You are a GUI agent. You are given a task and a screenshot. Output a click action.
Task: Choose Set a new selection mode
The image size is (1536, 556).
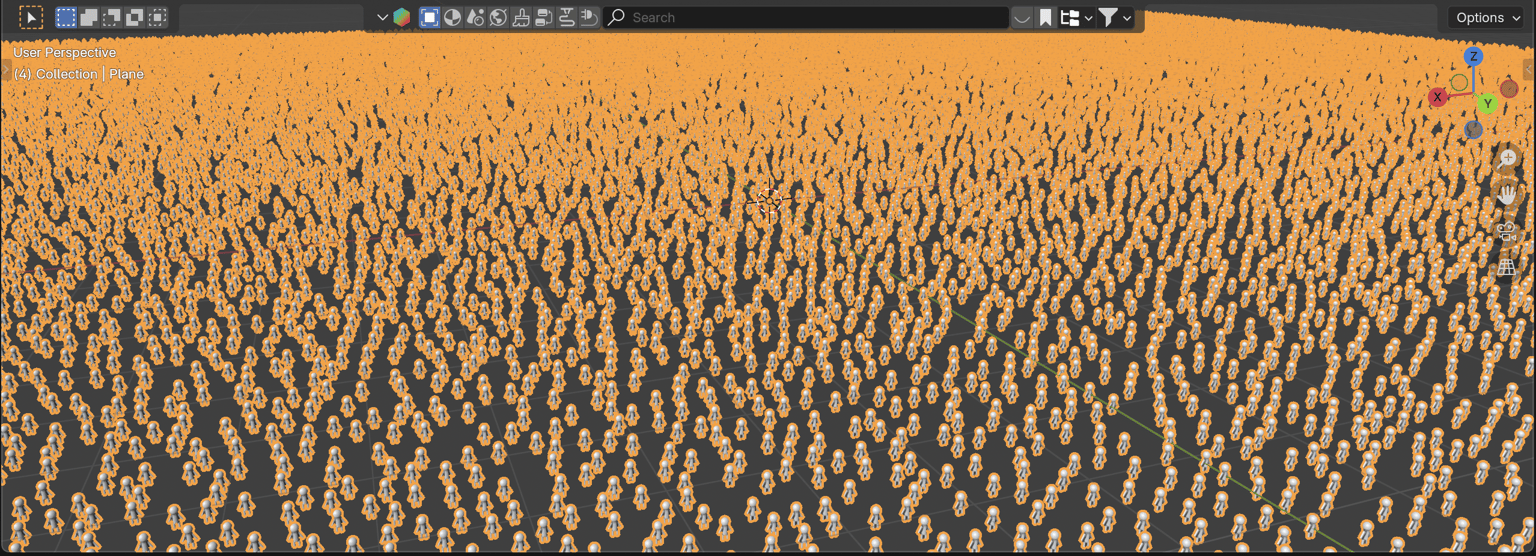coord(66,17)
